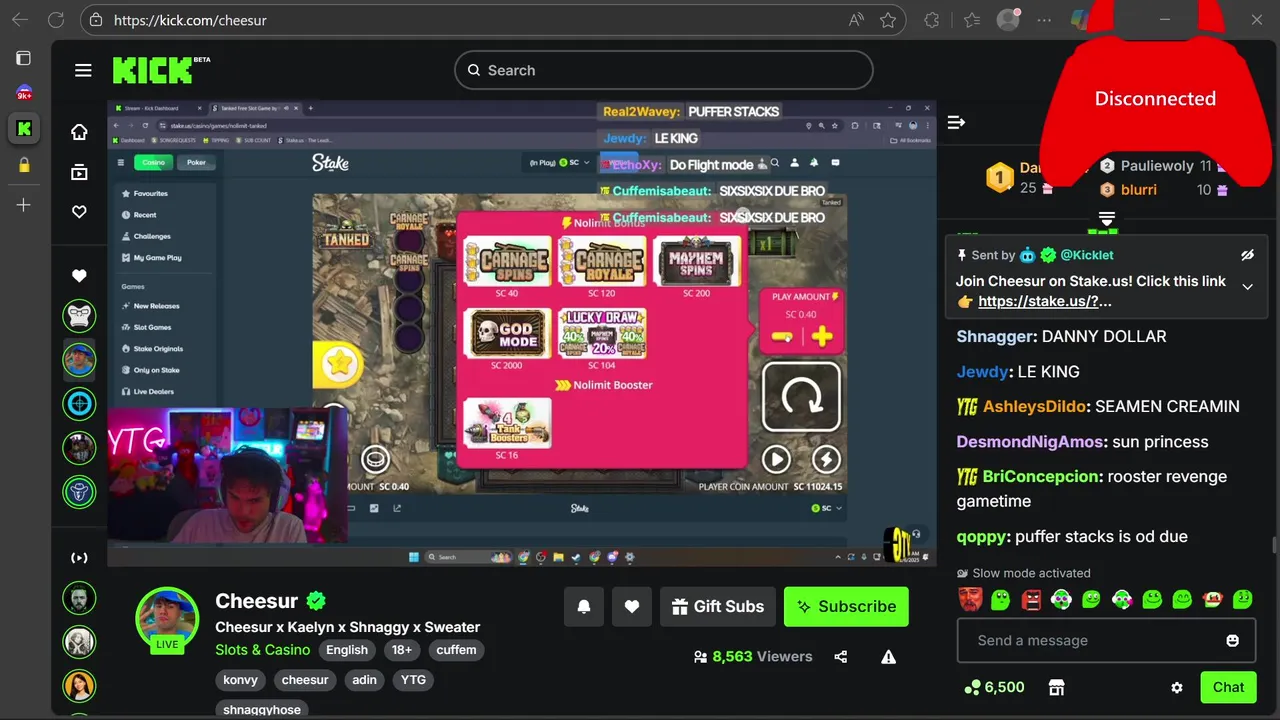The height and width of the screenshot is (720, 1280).
Task: Select the konvy tag
Action: [x=240, y=680]
